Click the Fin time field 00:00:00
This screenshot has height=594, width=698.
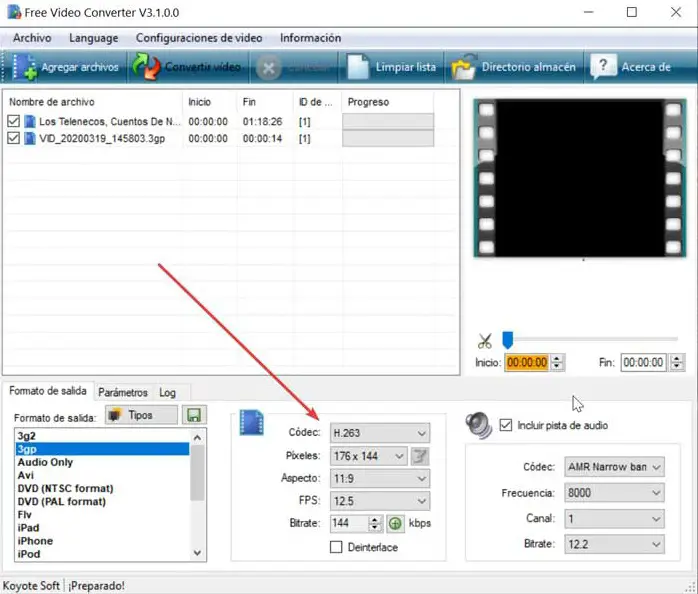pos(644,362)
